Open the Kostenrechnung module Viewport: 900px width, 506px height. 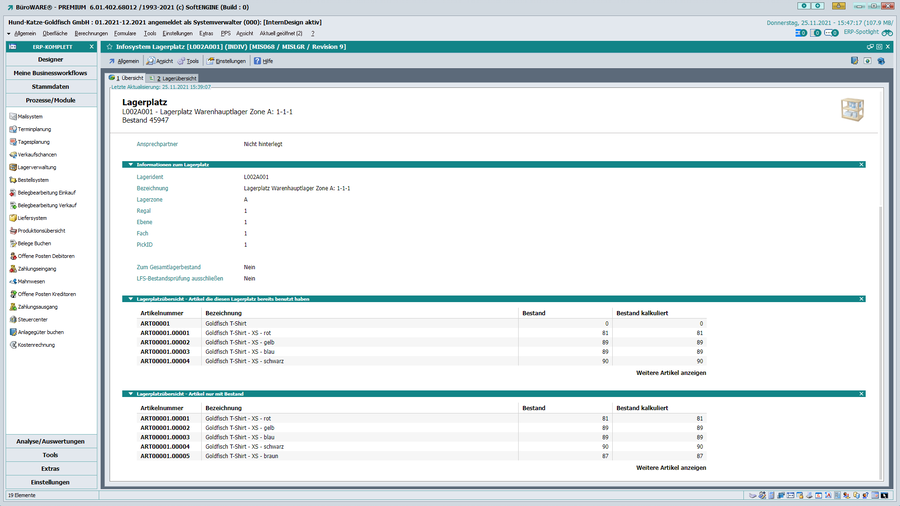pos(36,345)
